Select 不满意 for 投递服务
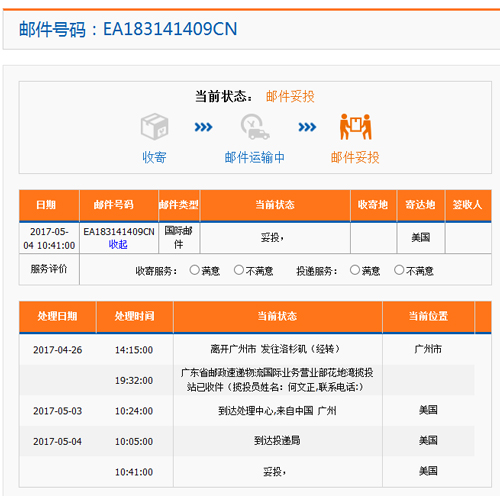 [399, 270]
